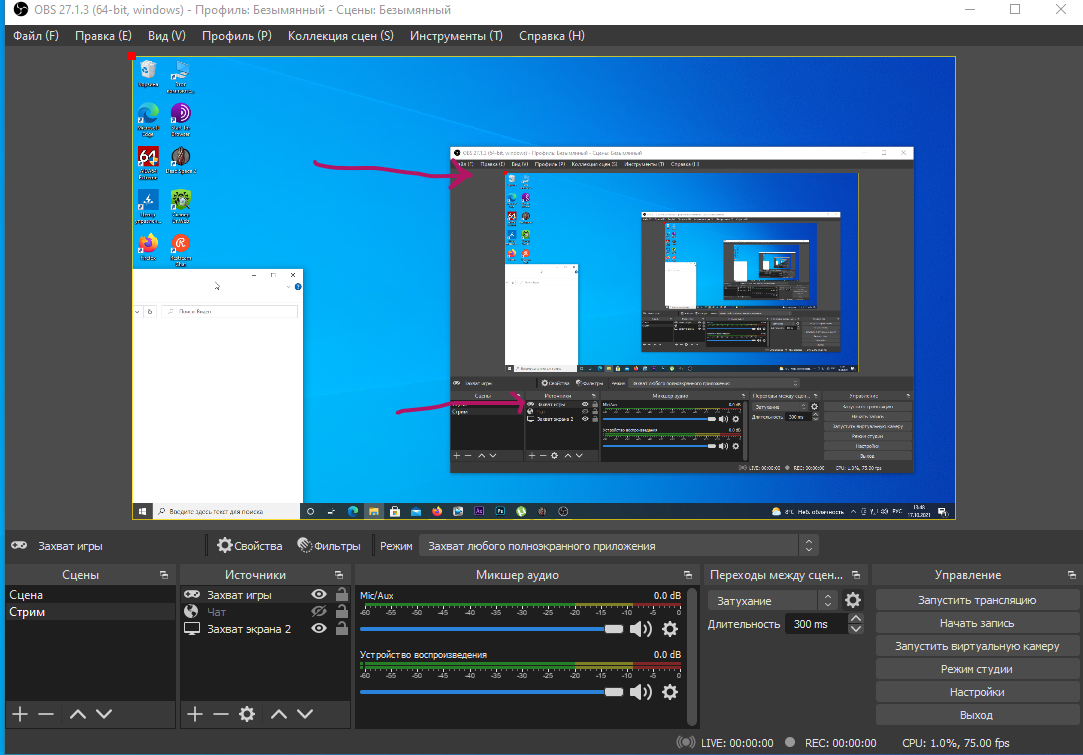Mute the Mic/Aux channel
This screenshot has width=1083, height=755.
tap(640, 629)
